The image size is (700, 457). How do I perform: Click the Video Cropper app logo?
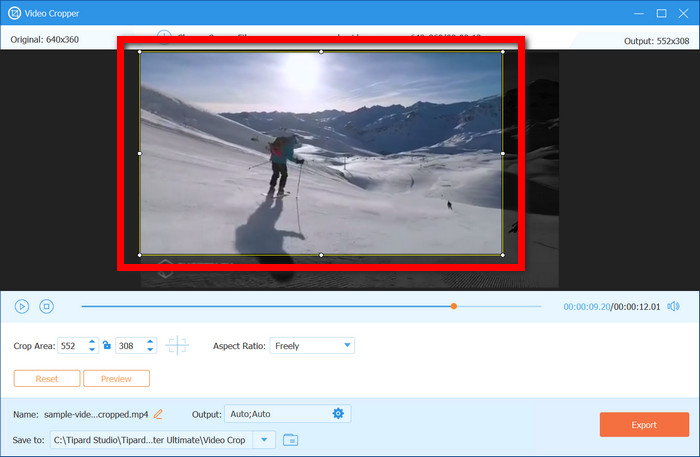[14, 13]
